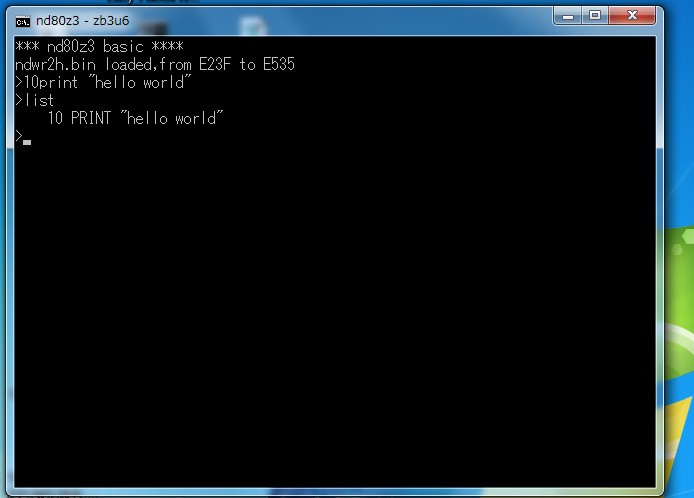
Task: Click the PRINT keyword in the listing
Action: [91, 118]
